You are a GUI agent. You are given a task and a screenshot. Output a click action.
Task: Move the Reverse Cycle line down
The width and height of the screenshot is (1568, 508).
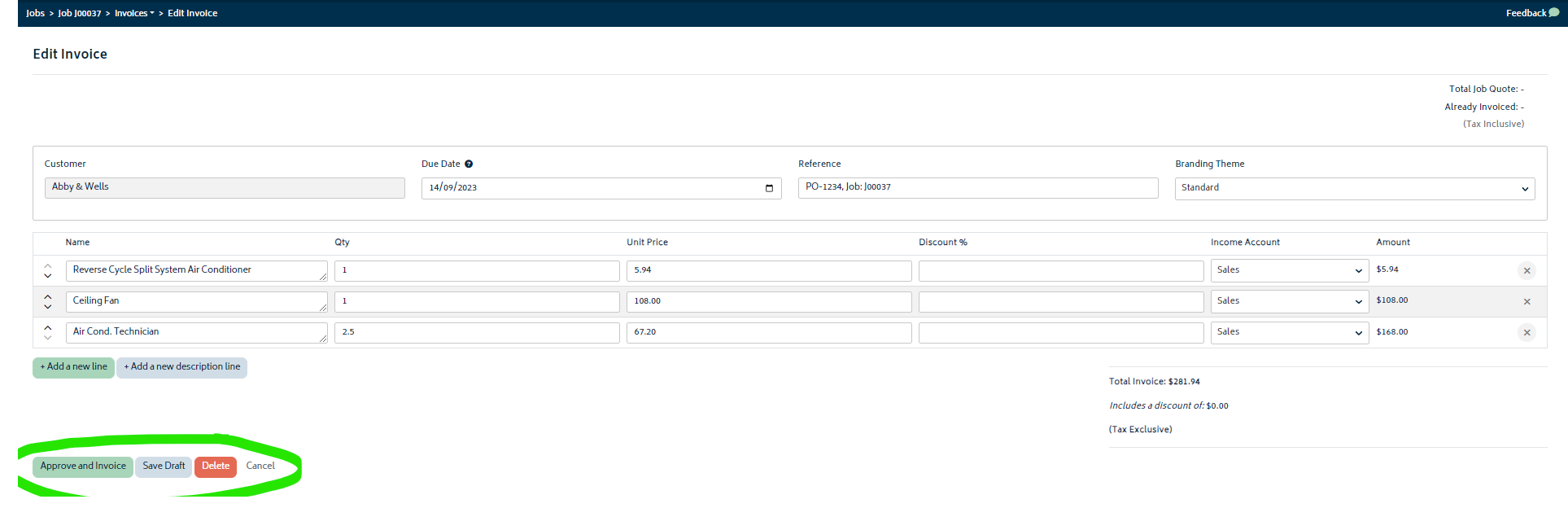pos(48,276)
